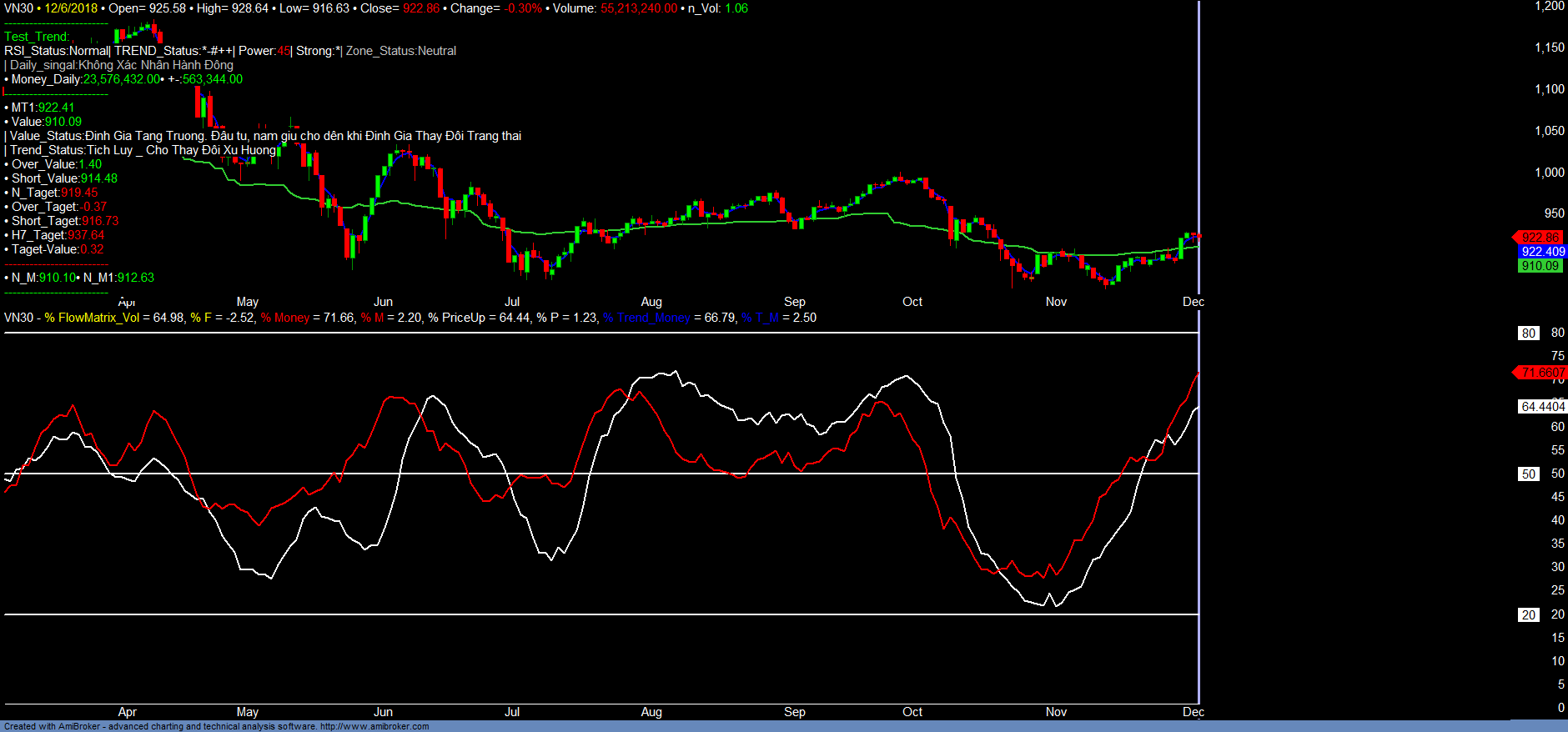The image size is (1568, 732).
Task: Click Aug on the bottom time axis
Action: (x=651, y=712)
